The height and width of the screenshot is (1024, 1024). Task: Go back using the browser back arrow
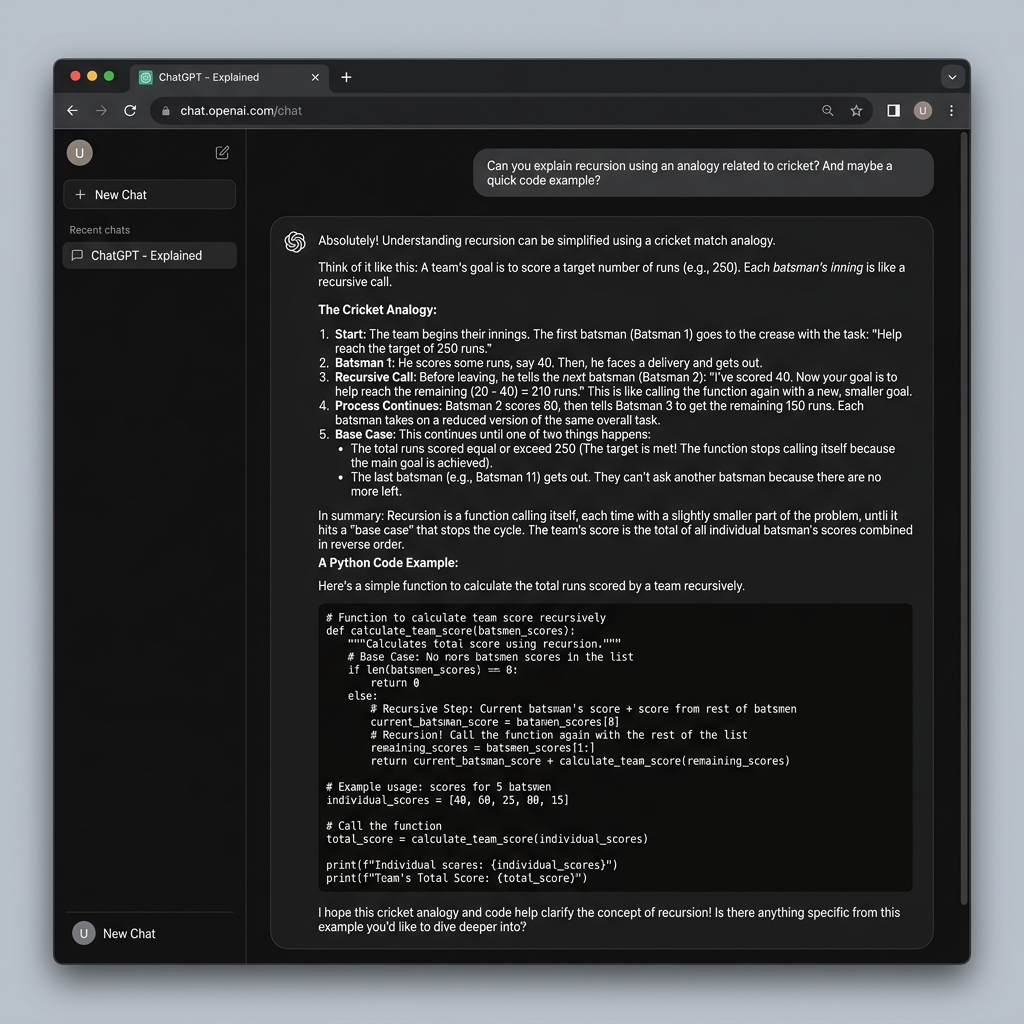(x=72, y=110)
